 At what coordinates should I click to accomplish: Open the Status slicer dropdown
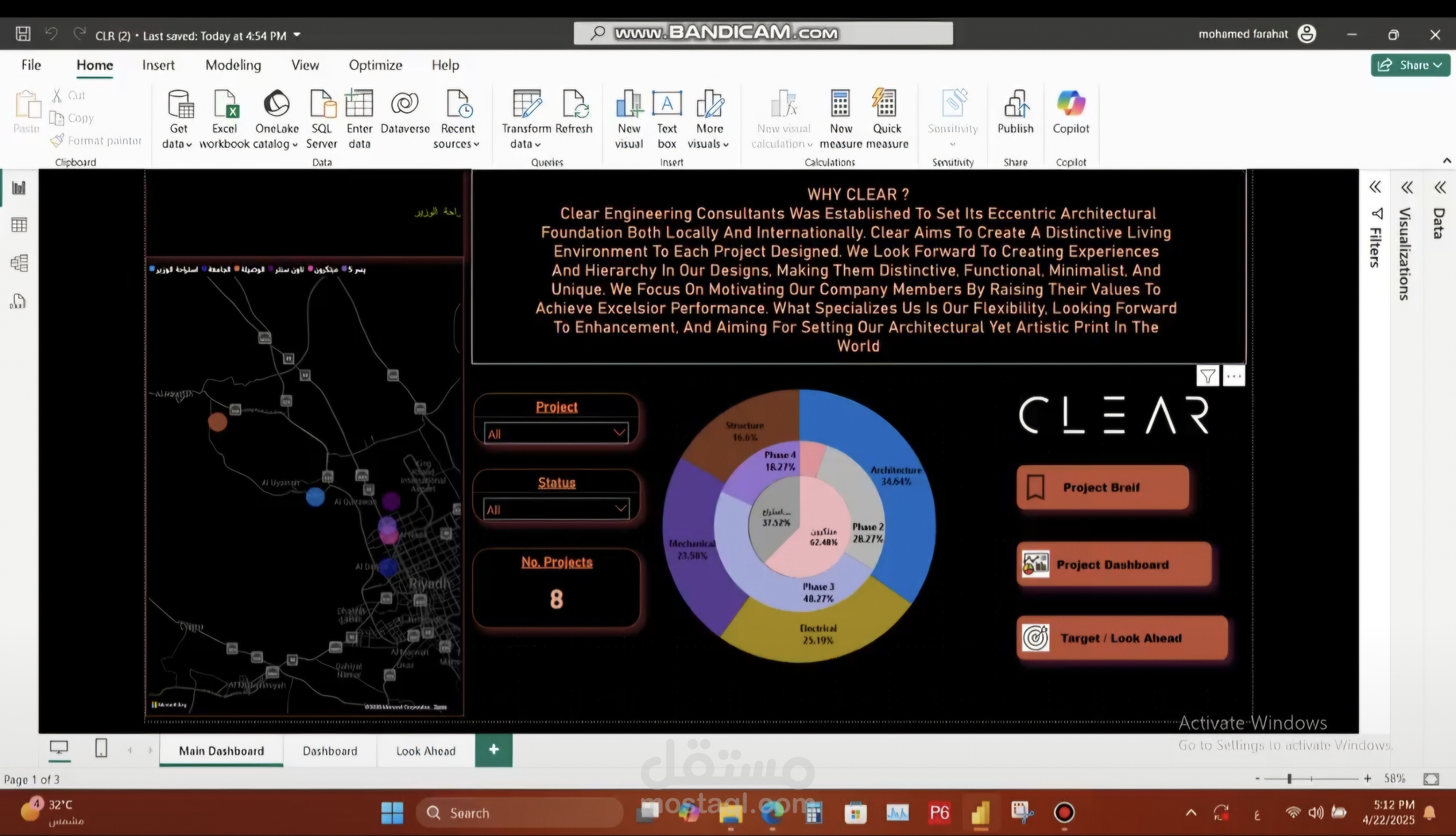[x=556, y=509]
